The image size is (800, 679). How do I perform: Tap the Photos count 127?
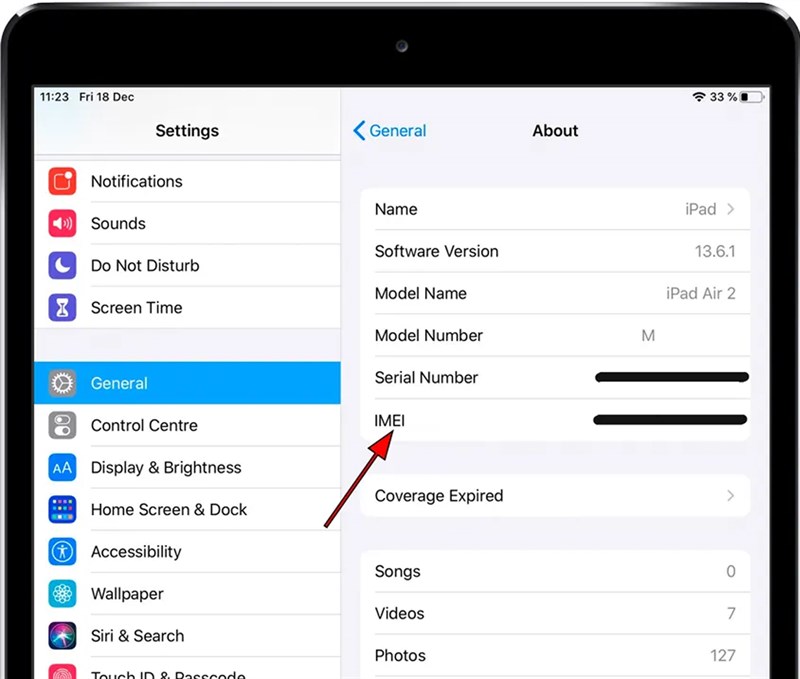[722, 656]
